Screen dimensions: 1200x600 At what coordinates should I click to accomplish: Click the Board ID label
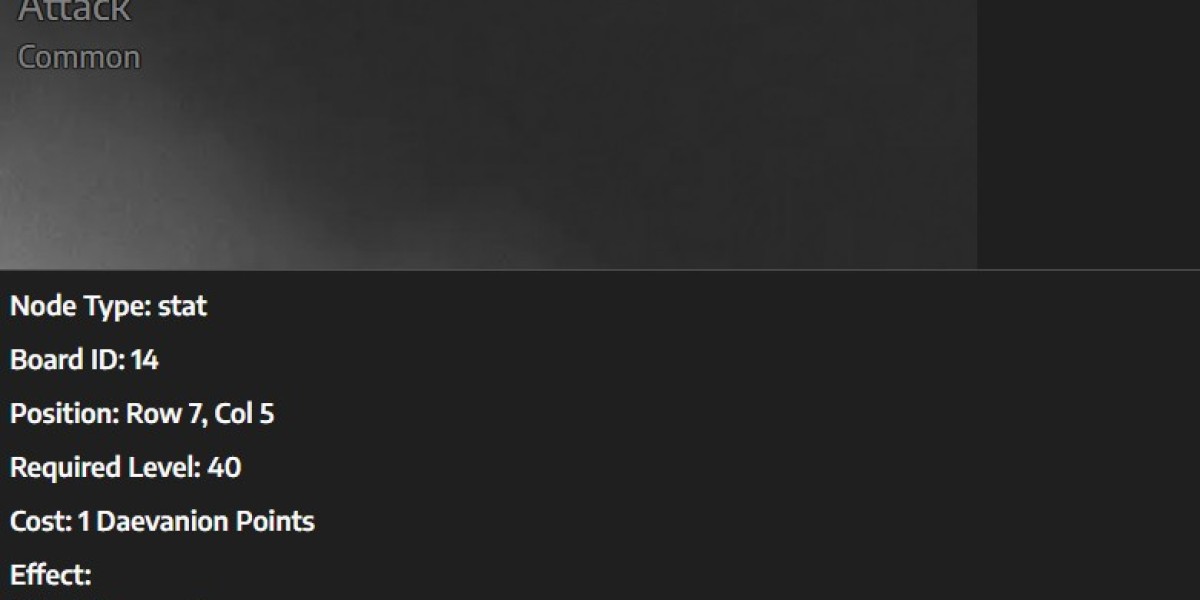67,360
